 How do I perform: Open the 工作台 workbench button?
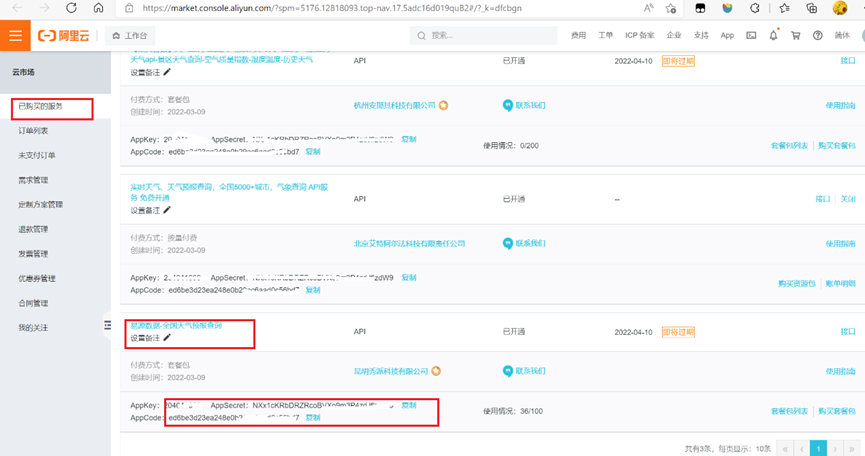click(130, 36)
